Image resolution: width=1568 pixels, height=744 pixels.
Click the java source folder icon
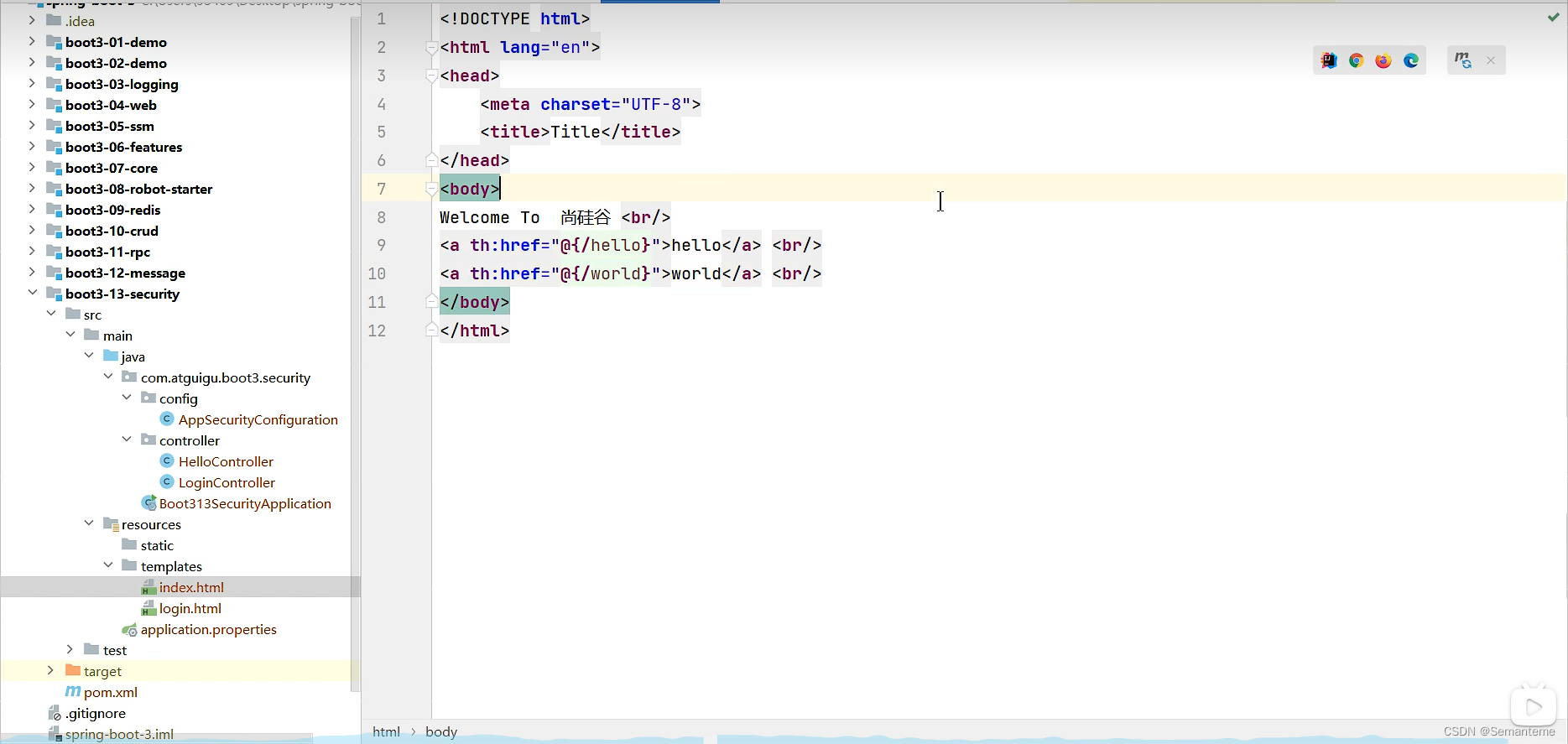tap(111, 356)
